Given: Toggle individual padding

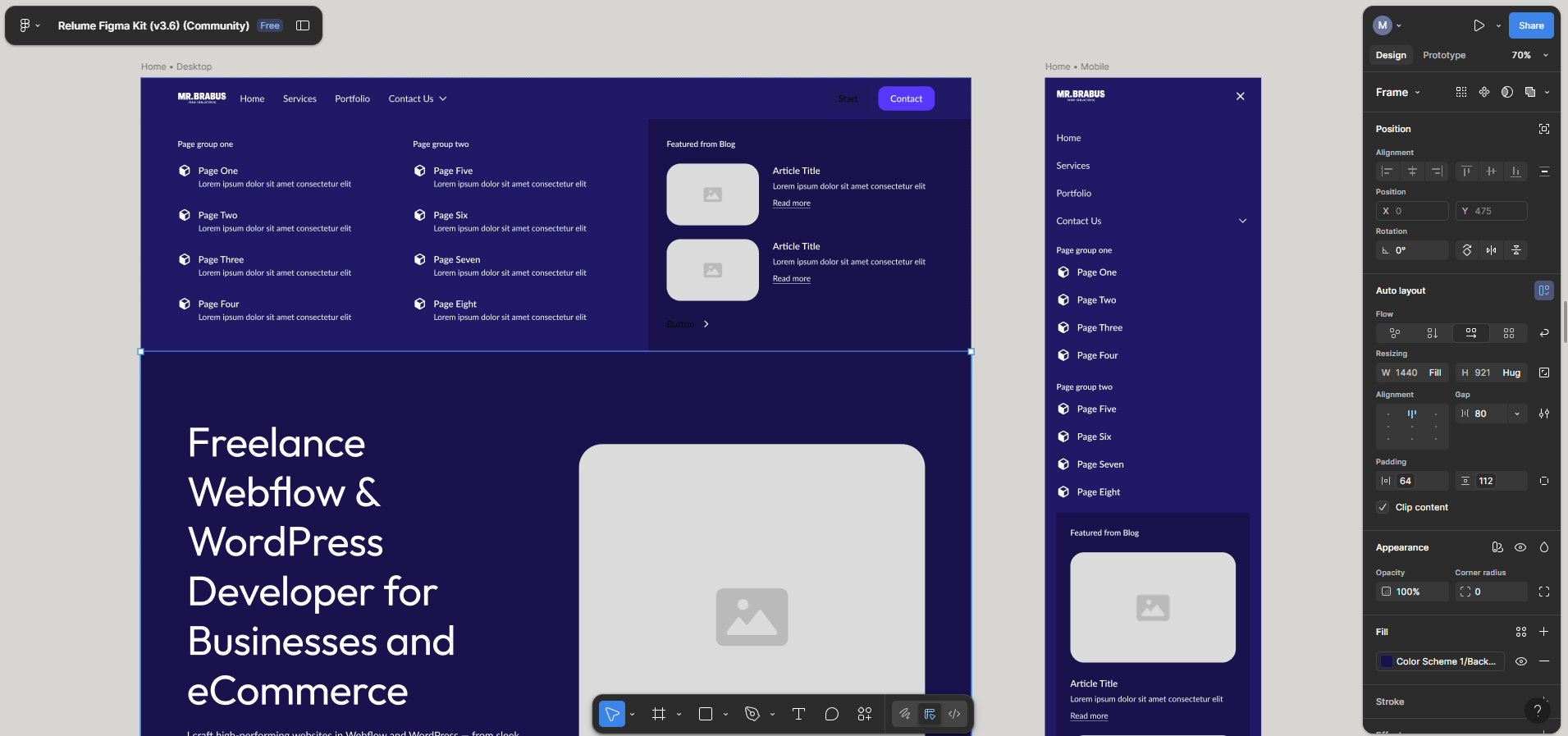Looking at the screenshot, I should 1544,481.
